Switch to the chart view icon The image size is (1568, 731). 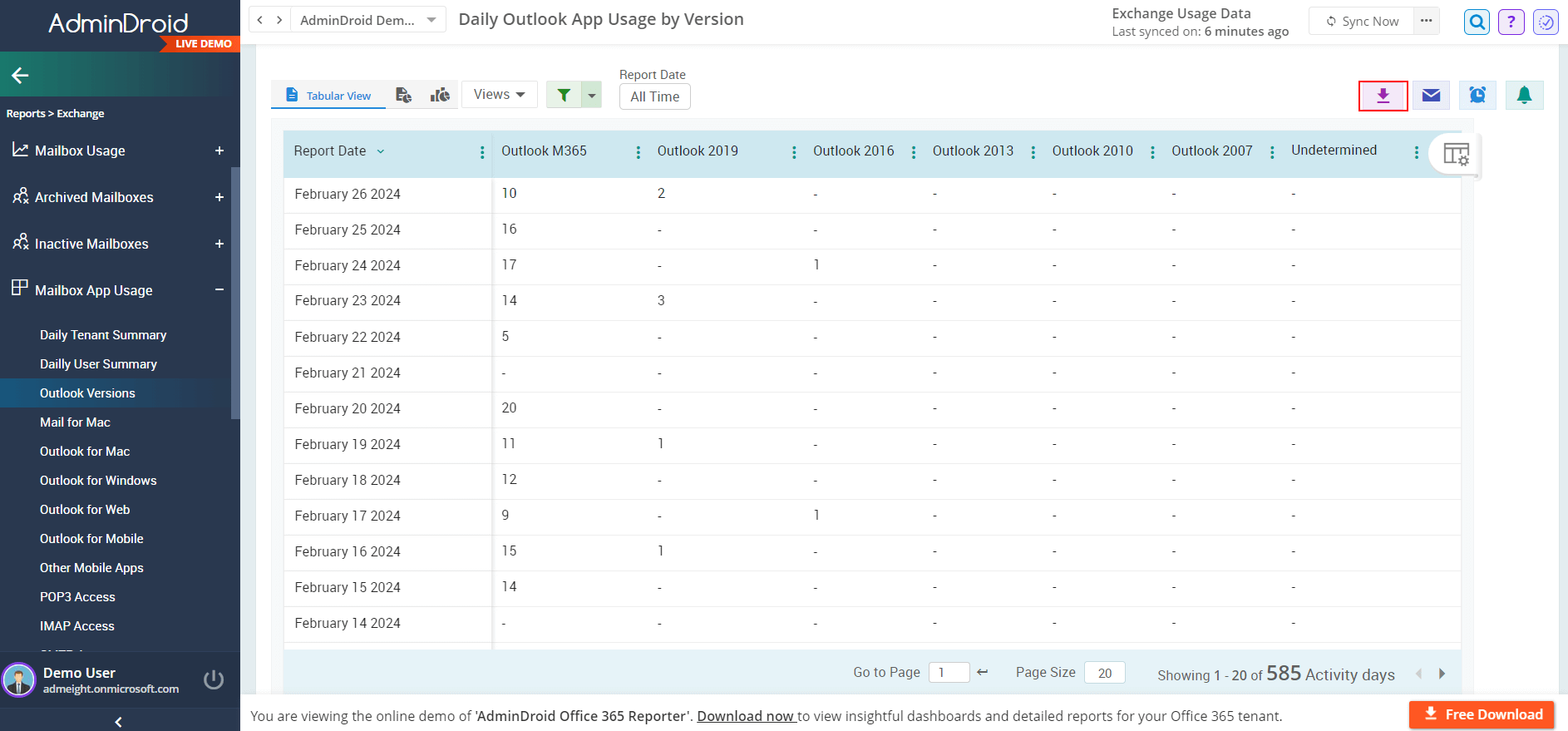click(440, 96)
